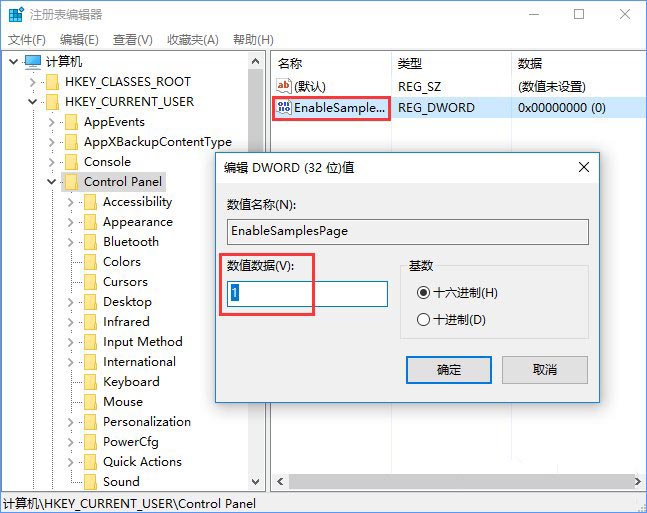Viewport: 647px width, 513px height.
Task: Collapse the HKEY_CURRENT_USER tree node
Action: (x=32, y=102)
